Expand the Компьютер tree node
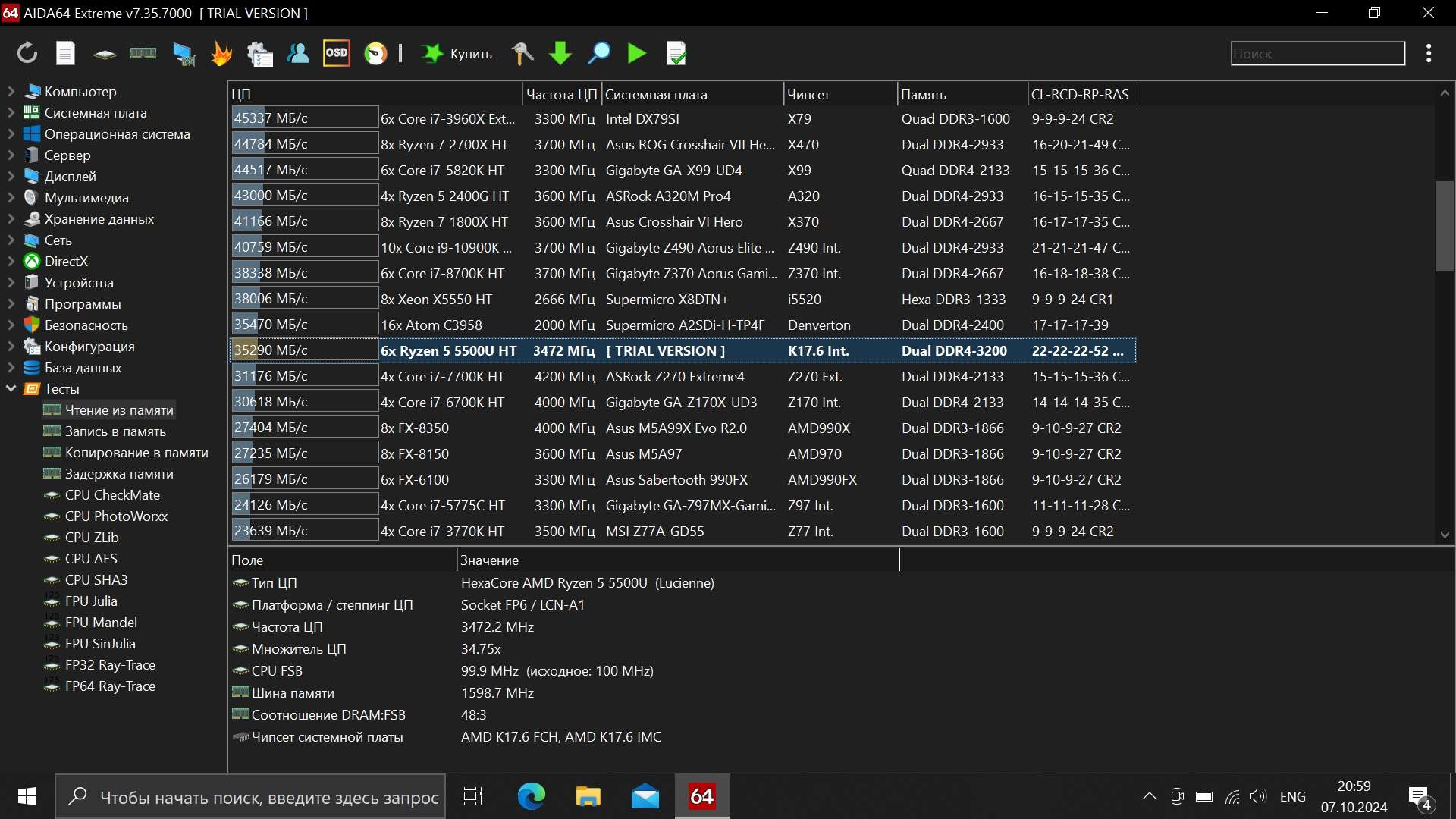 [x=11, y=92]
